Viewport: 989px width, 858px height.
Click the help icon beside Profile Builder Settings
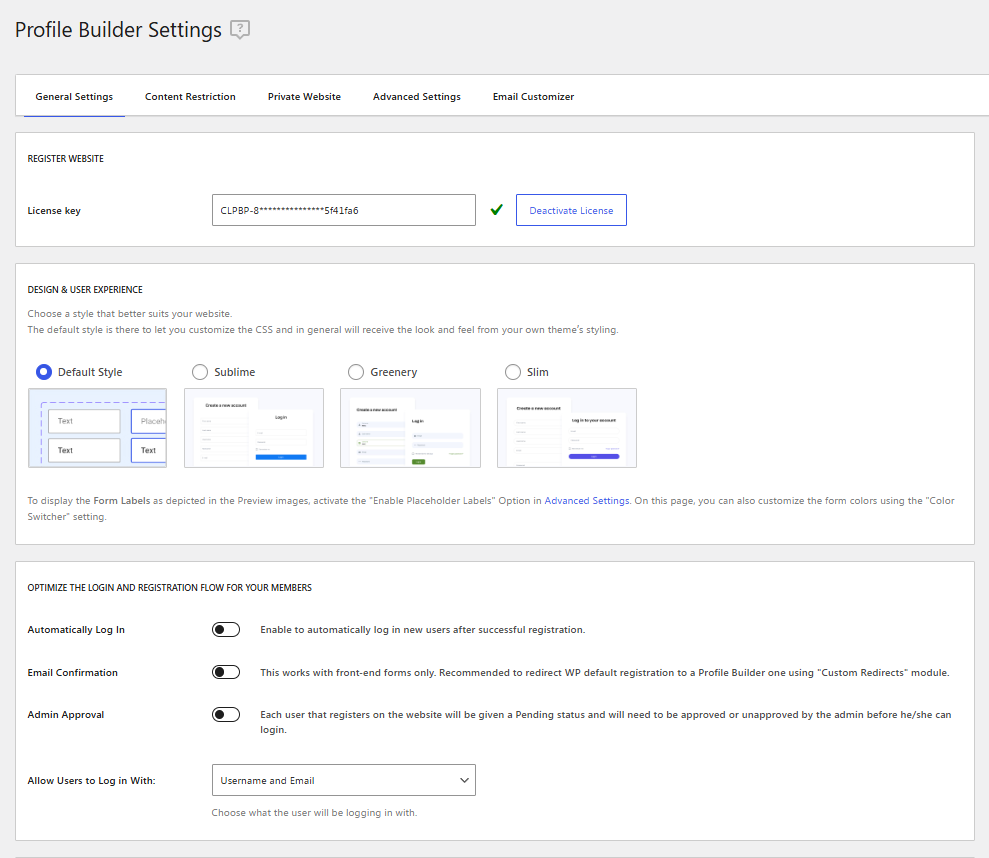coord(240,30)
